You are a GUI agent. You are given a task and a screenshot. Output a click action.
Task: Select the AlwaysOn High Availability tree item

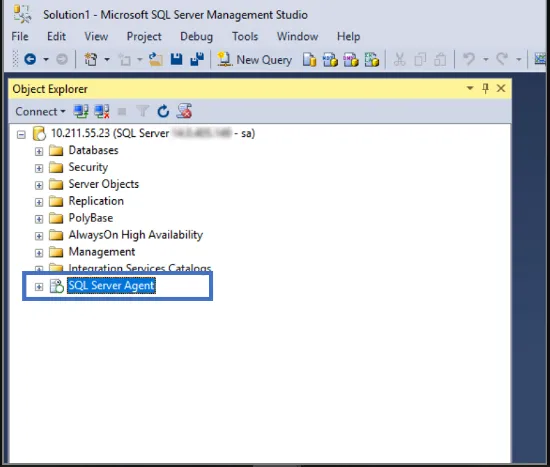(x=135, y=235)
